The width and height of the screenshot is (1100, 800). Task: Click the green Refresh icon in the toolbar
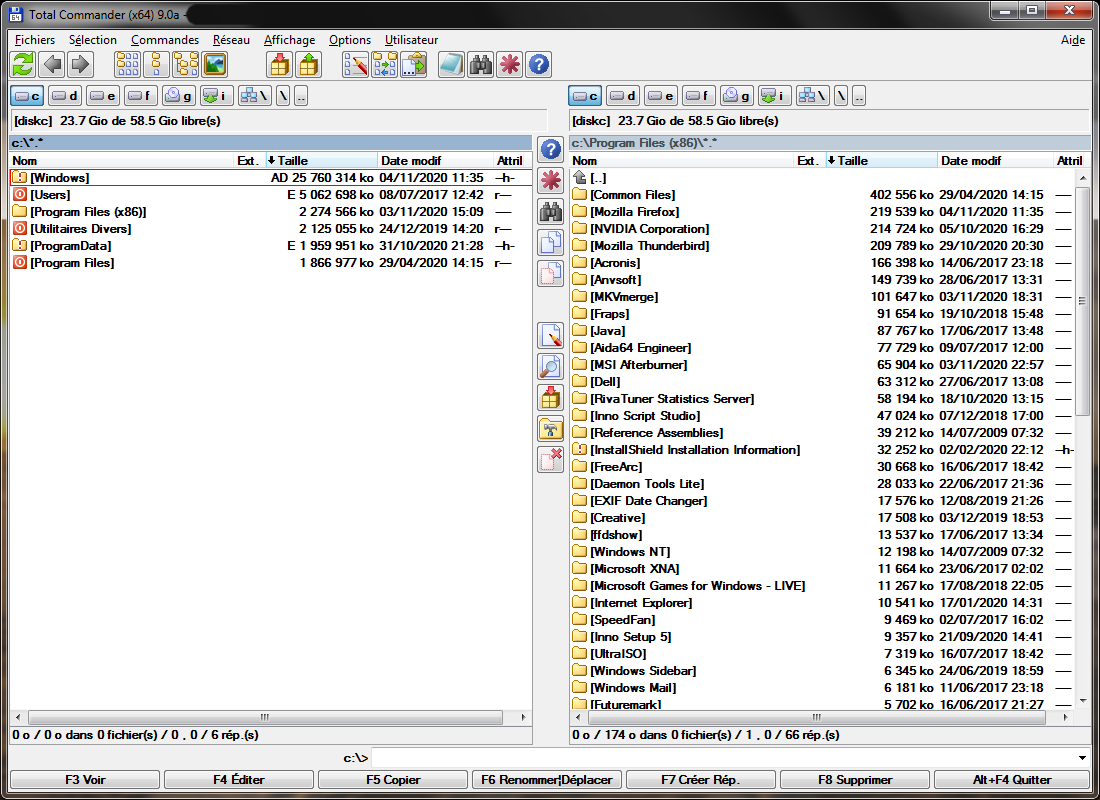point(23,65)
